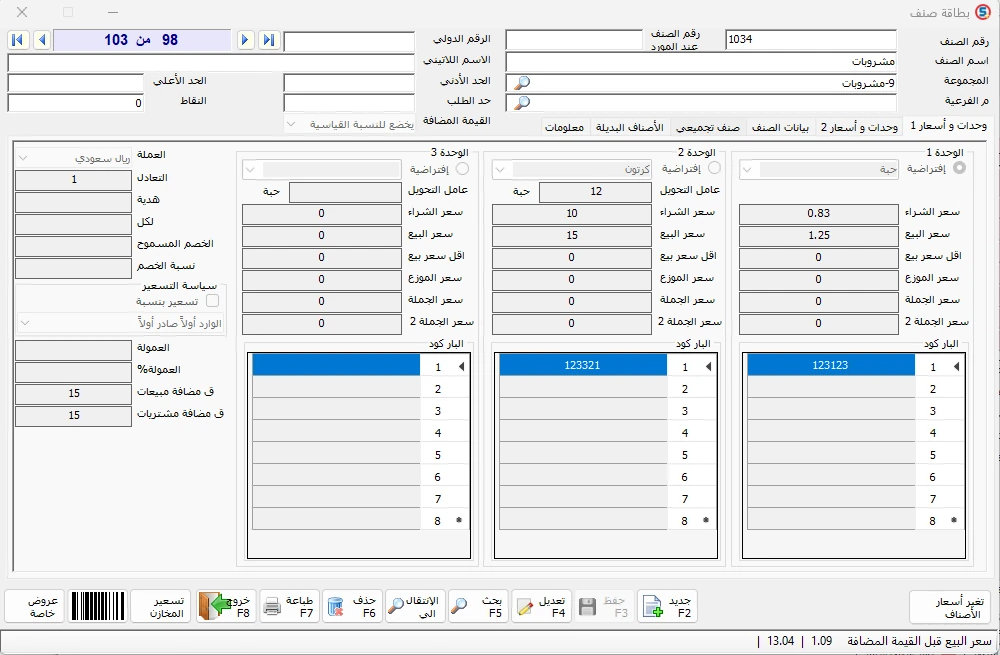The height and width of the screenshot is (655, 1000).
Task: Click row arrow of unit 1 barcode list
Action: [x=956, y=367]
